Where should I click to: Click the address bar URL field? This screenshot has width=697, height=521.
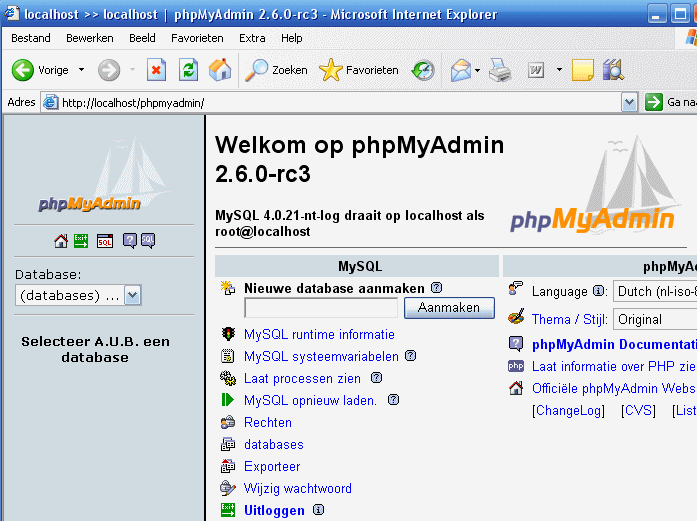click(331, 103)
